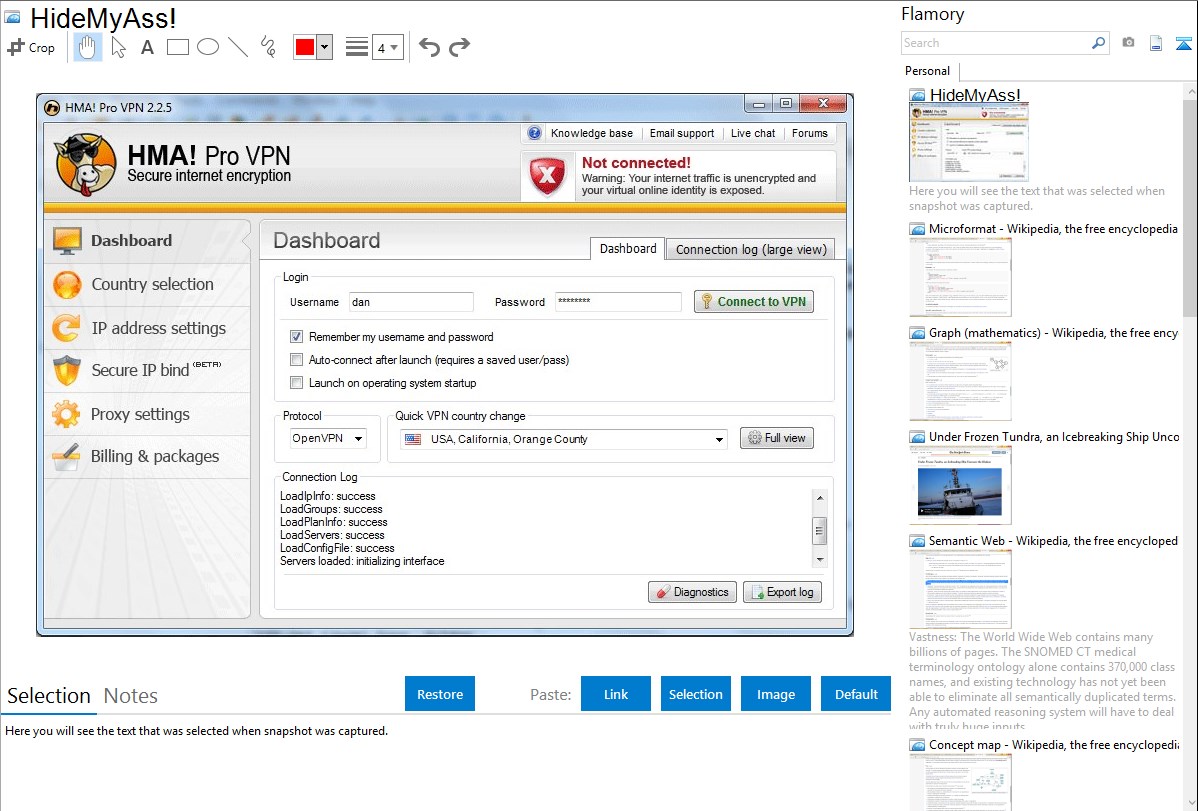The height and width of the screenshot is (811, 1198).
Task: Click the document page icon in Flamory
Action: [1156, 43]
